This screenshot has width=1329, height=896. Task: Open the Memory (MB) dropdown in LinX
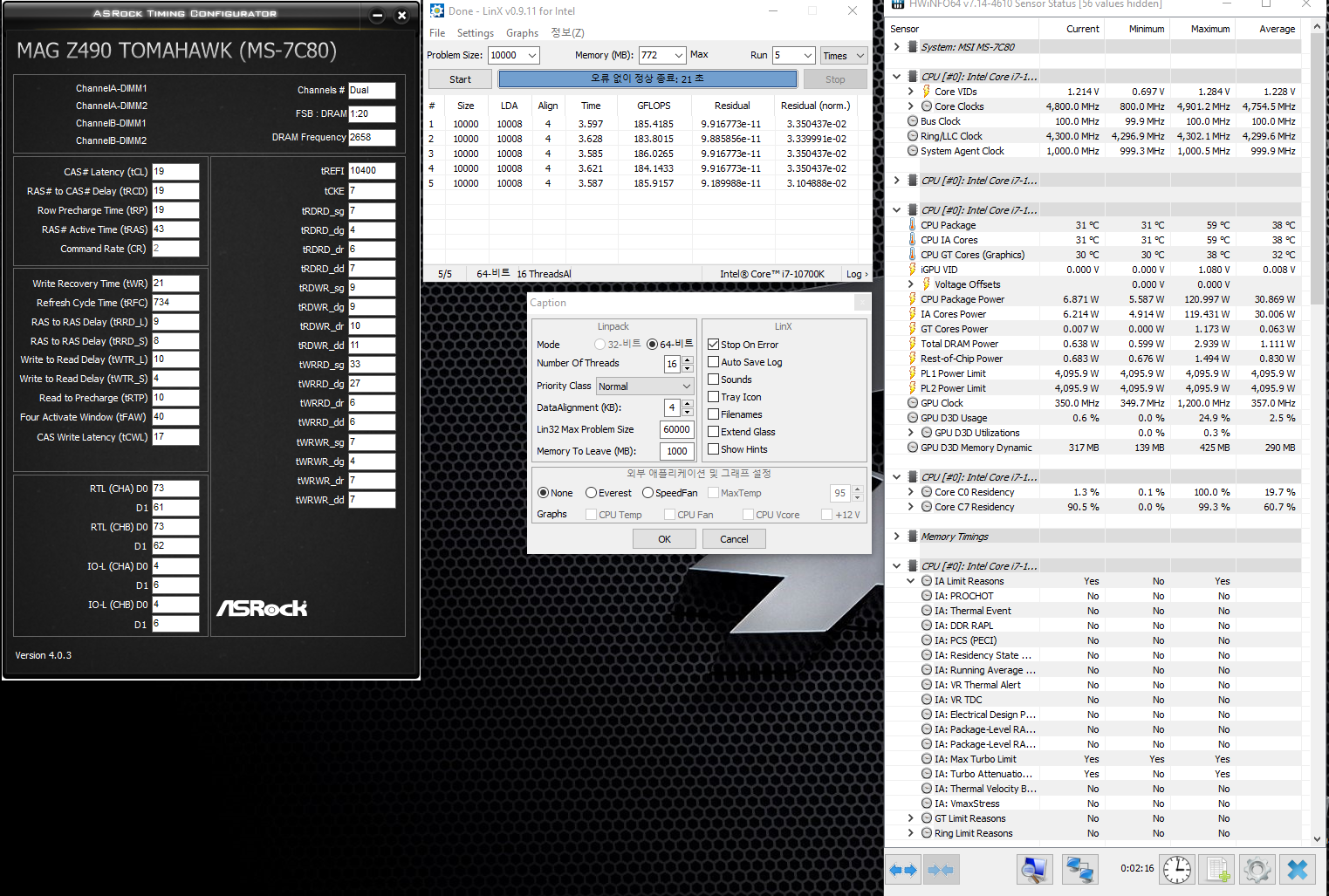[679, 55]
